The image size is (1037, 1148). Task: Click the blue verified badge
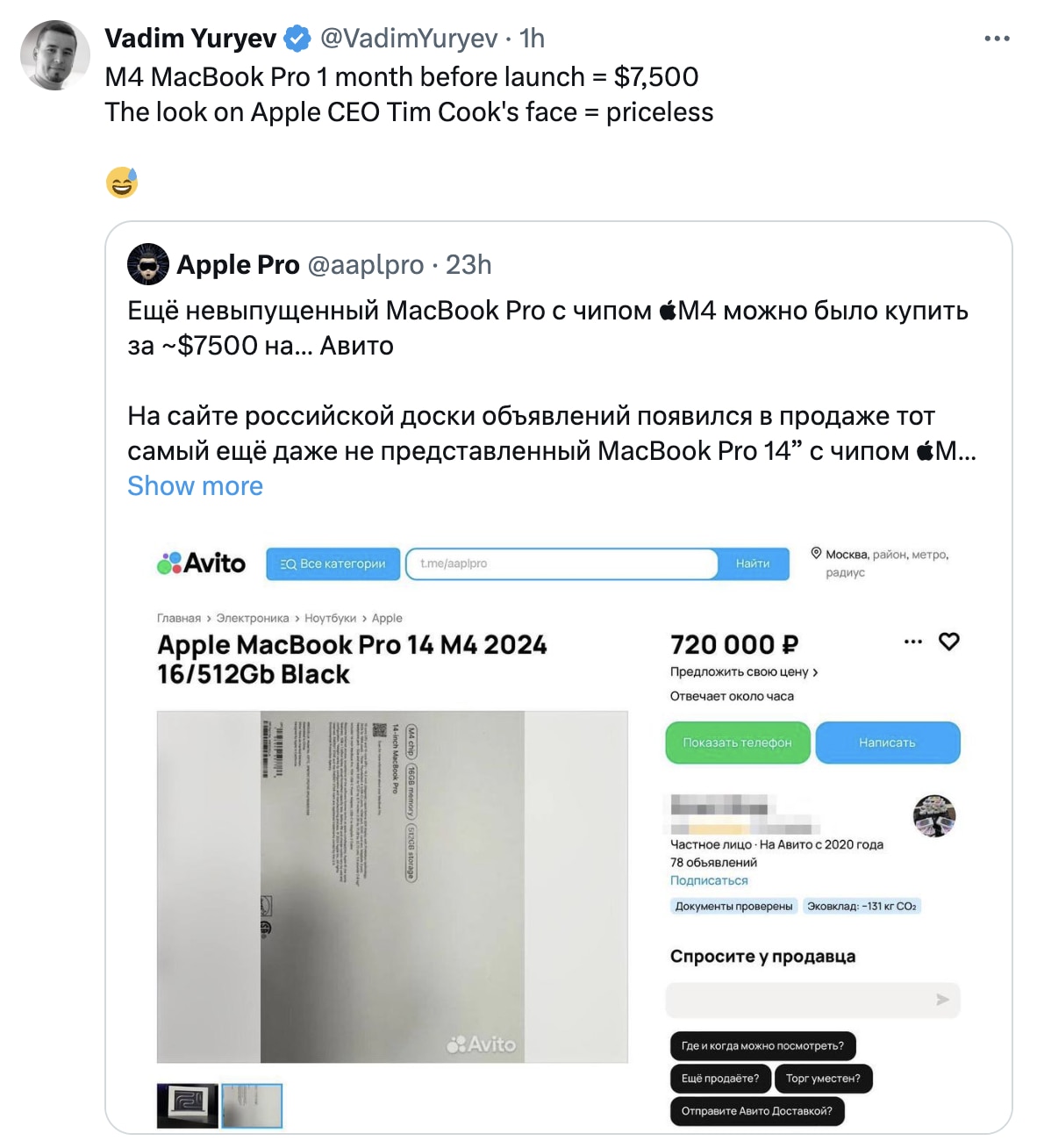pyautogui.click(x=298, y=39)
